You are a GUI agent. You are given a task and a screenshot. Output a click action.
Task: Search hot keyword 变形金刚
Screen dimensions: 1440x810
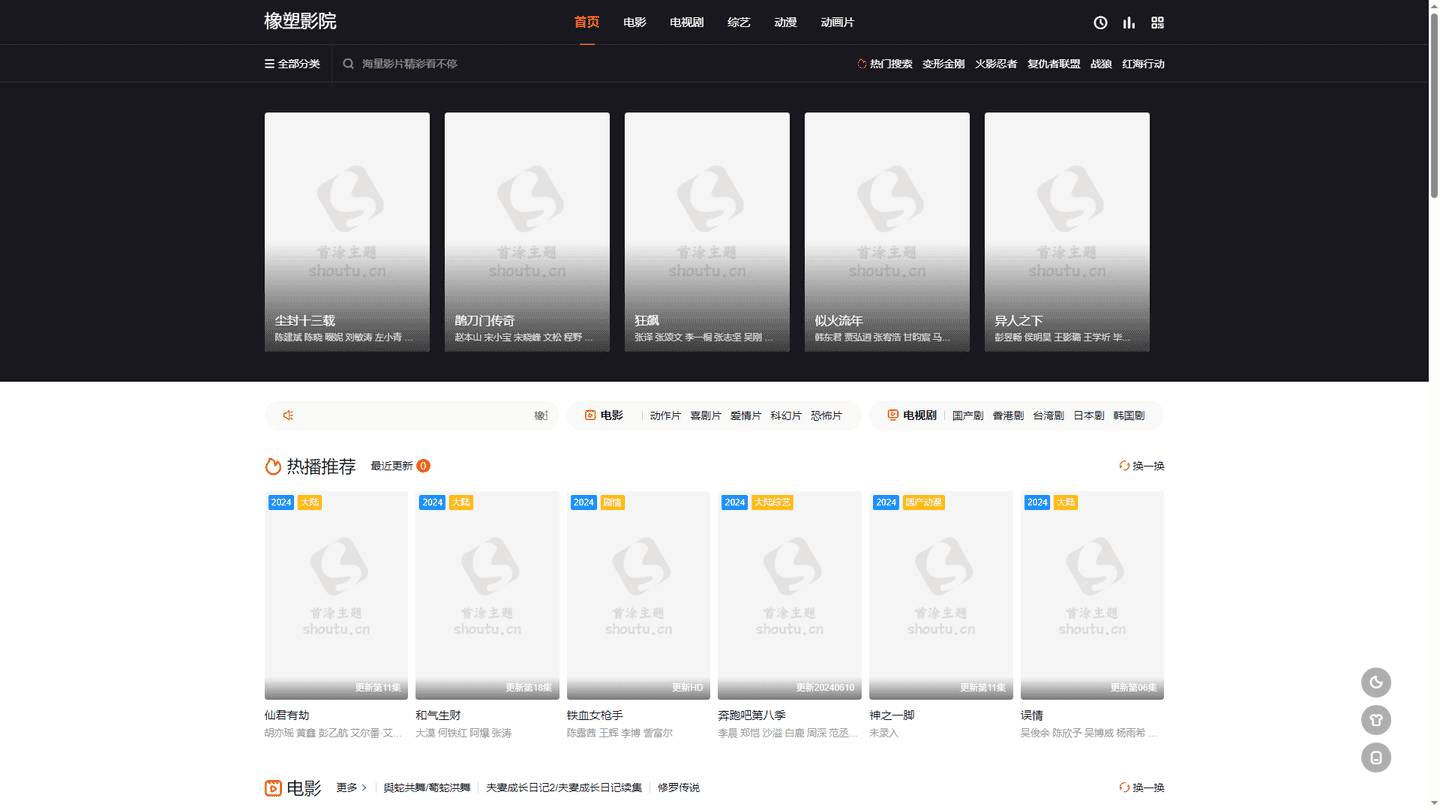click(943, 63)
